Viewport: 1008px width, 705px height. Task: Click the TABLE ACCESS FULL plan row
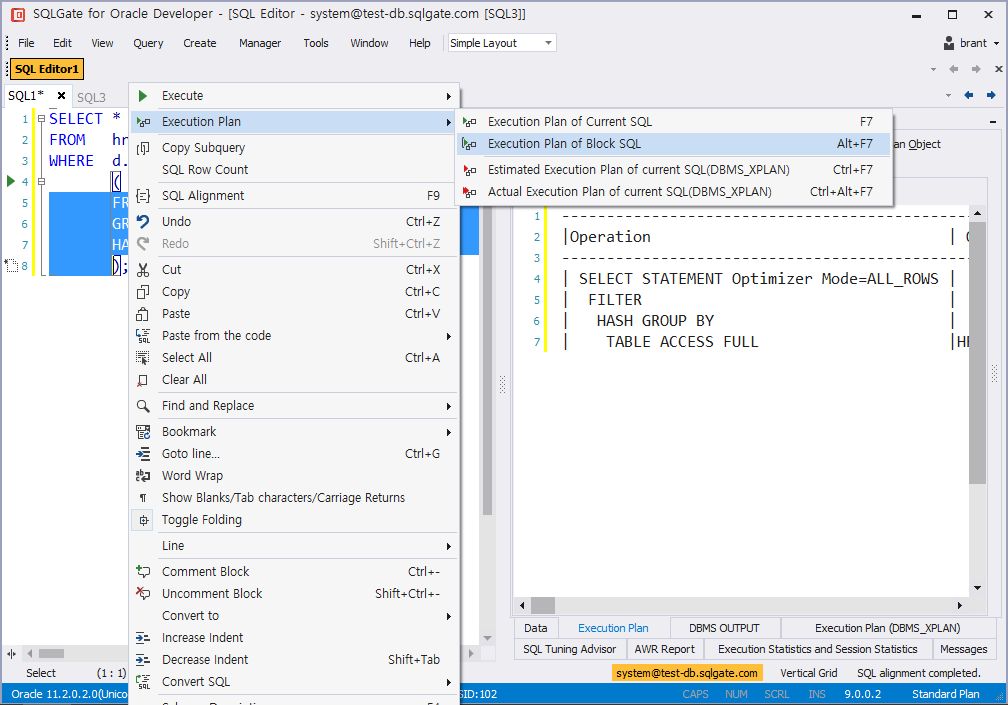[x=681, y=342]
